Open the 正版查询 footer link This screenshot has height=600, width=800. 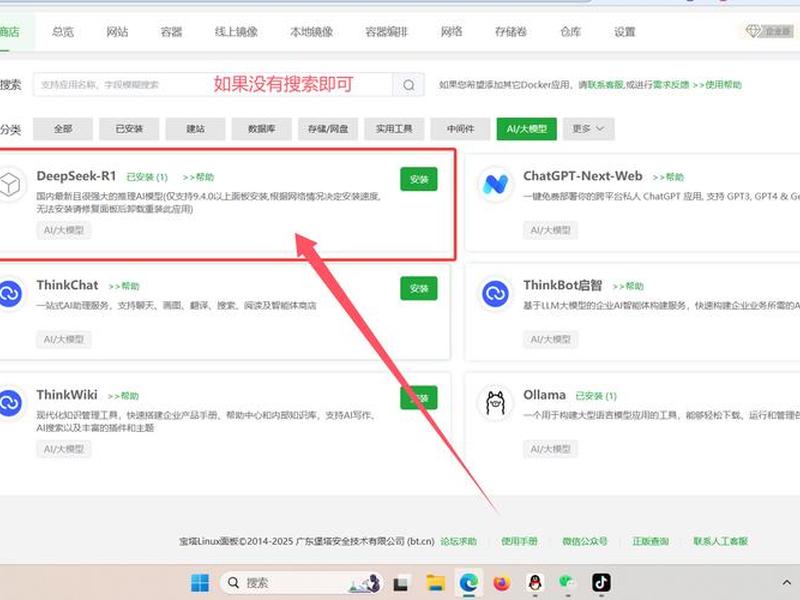(x=651, y=541)
